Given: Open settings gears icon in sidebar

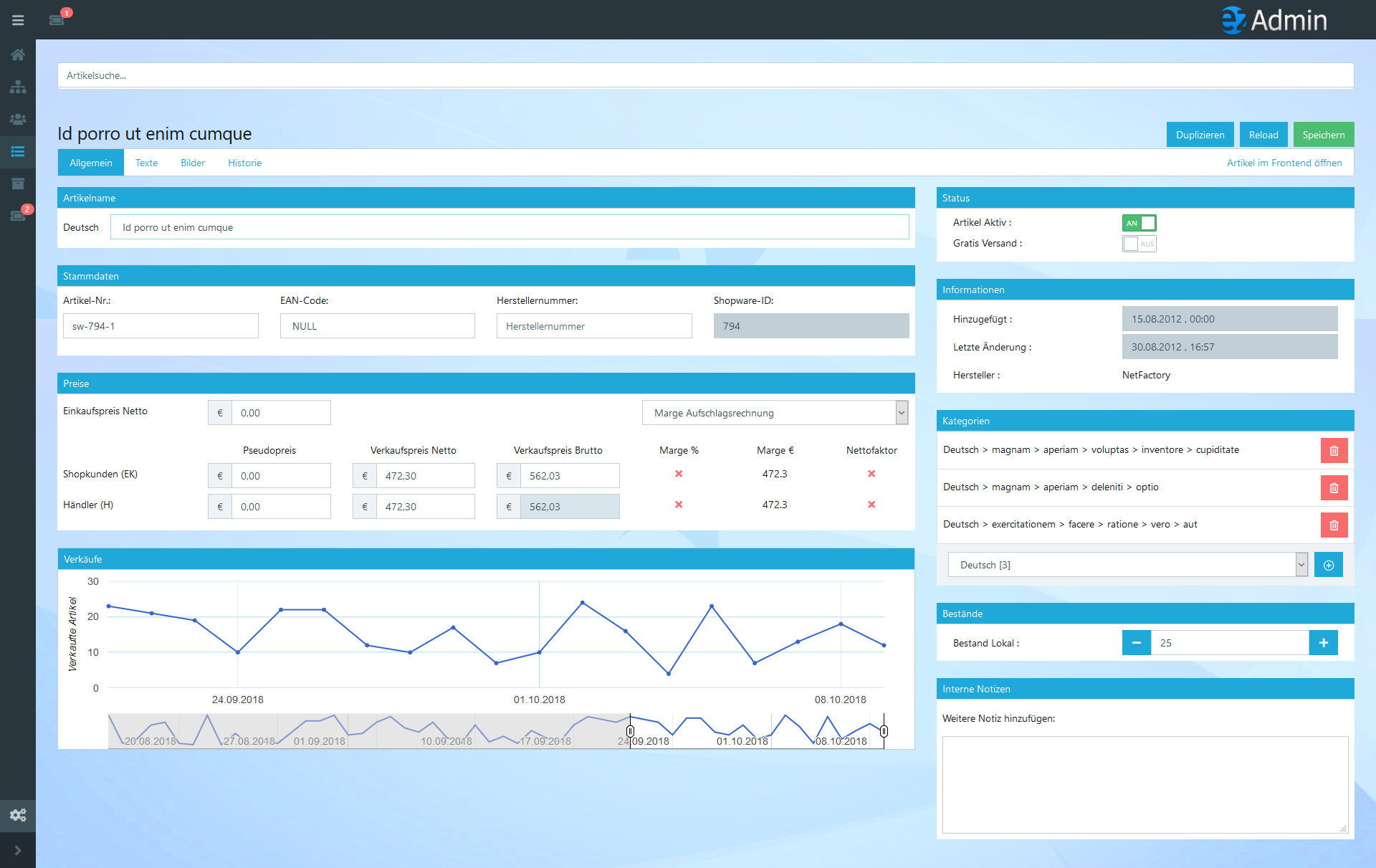Looking at the screenshot, I should pyautogui.click(x=18, y=815).
